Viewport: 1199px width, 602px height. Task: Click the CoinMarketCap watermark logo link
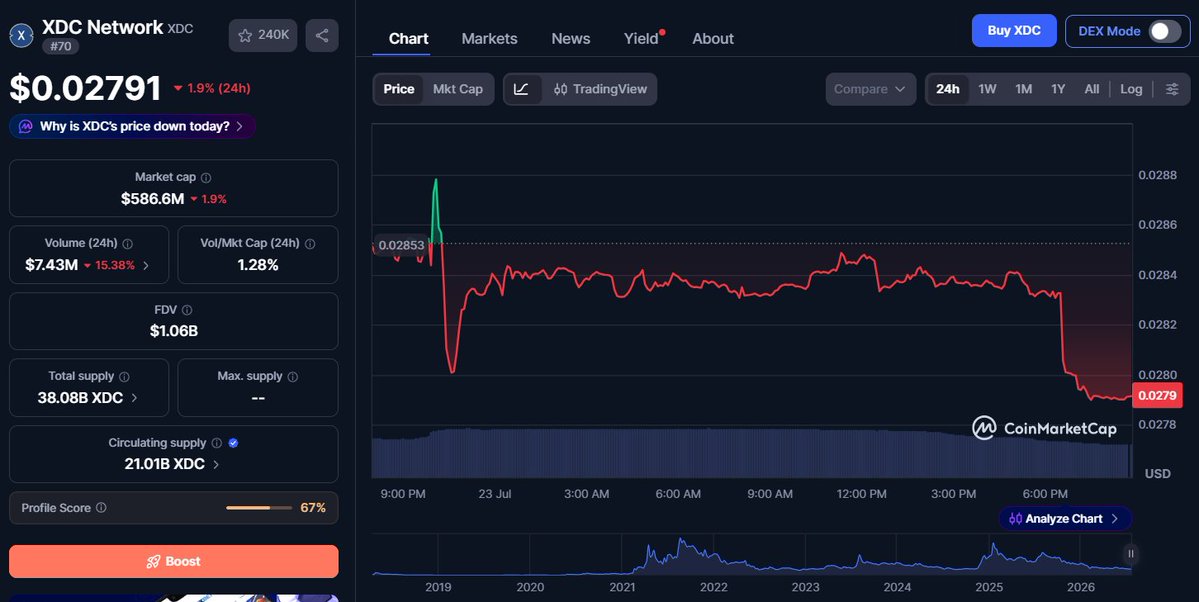pyautogui.click(x=1044, y=428)
